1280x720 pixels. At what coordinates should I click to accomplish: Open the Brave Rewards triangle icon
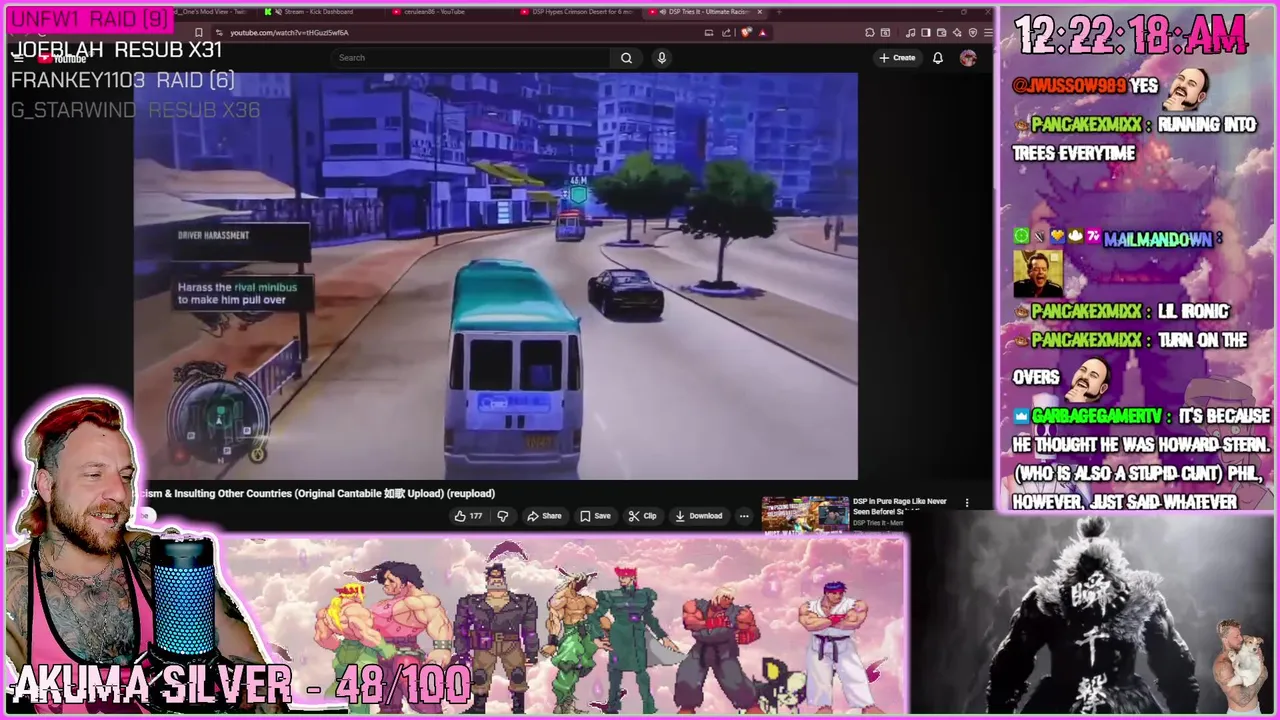tap(762, 33)
